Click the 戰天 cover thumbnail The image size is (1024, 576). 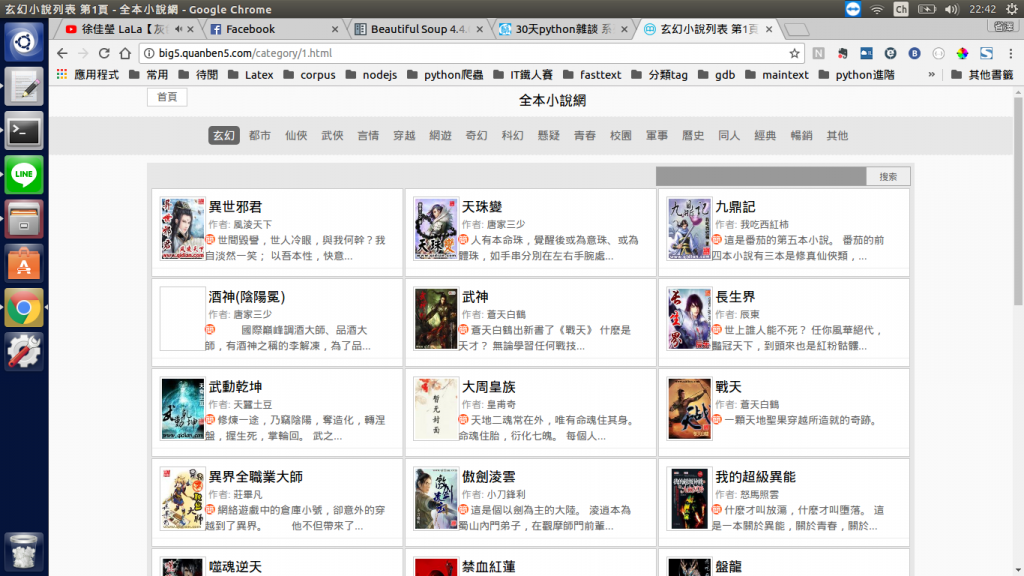click(689, 409)
